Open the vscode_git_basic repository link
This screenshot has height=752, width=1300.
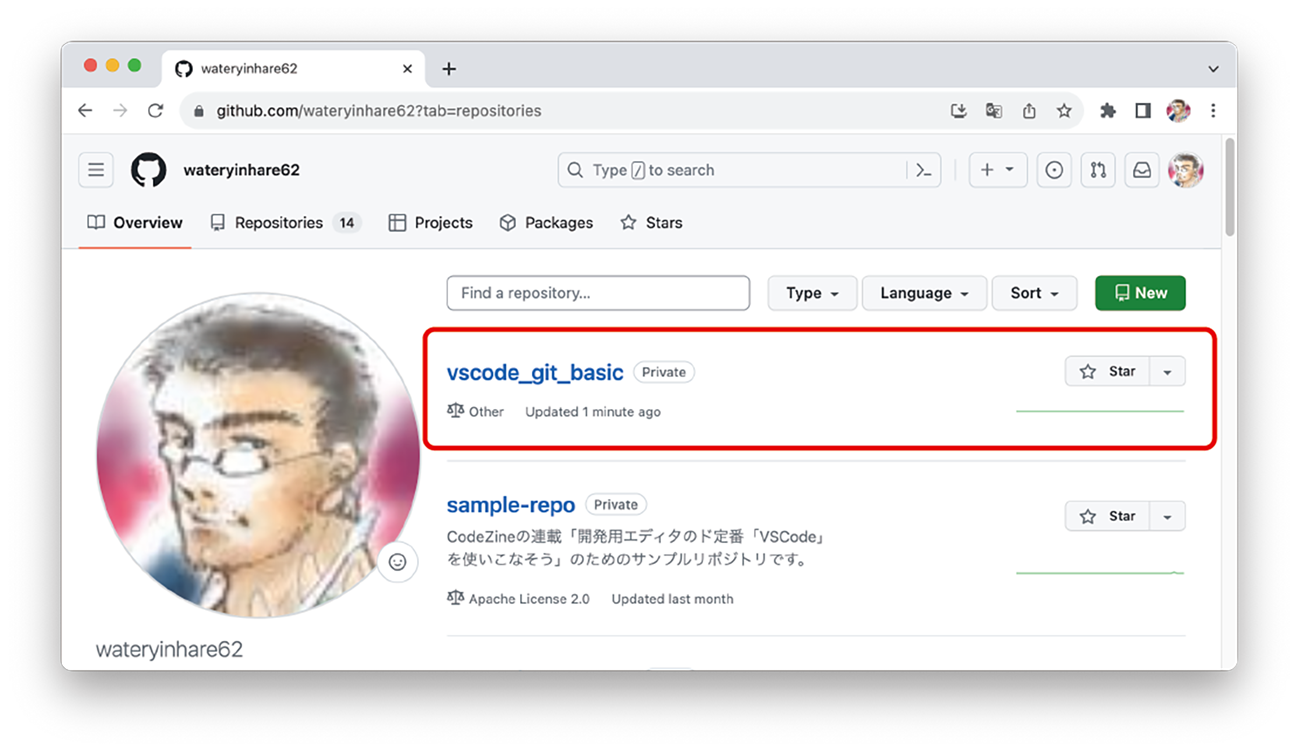coord(535,372)
